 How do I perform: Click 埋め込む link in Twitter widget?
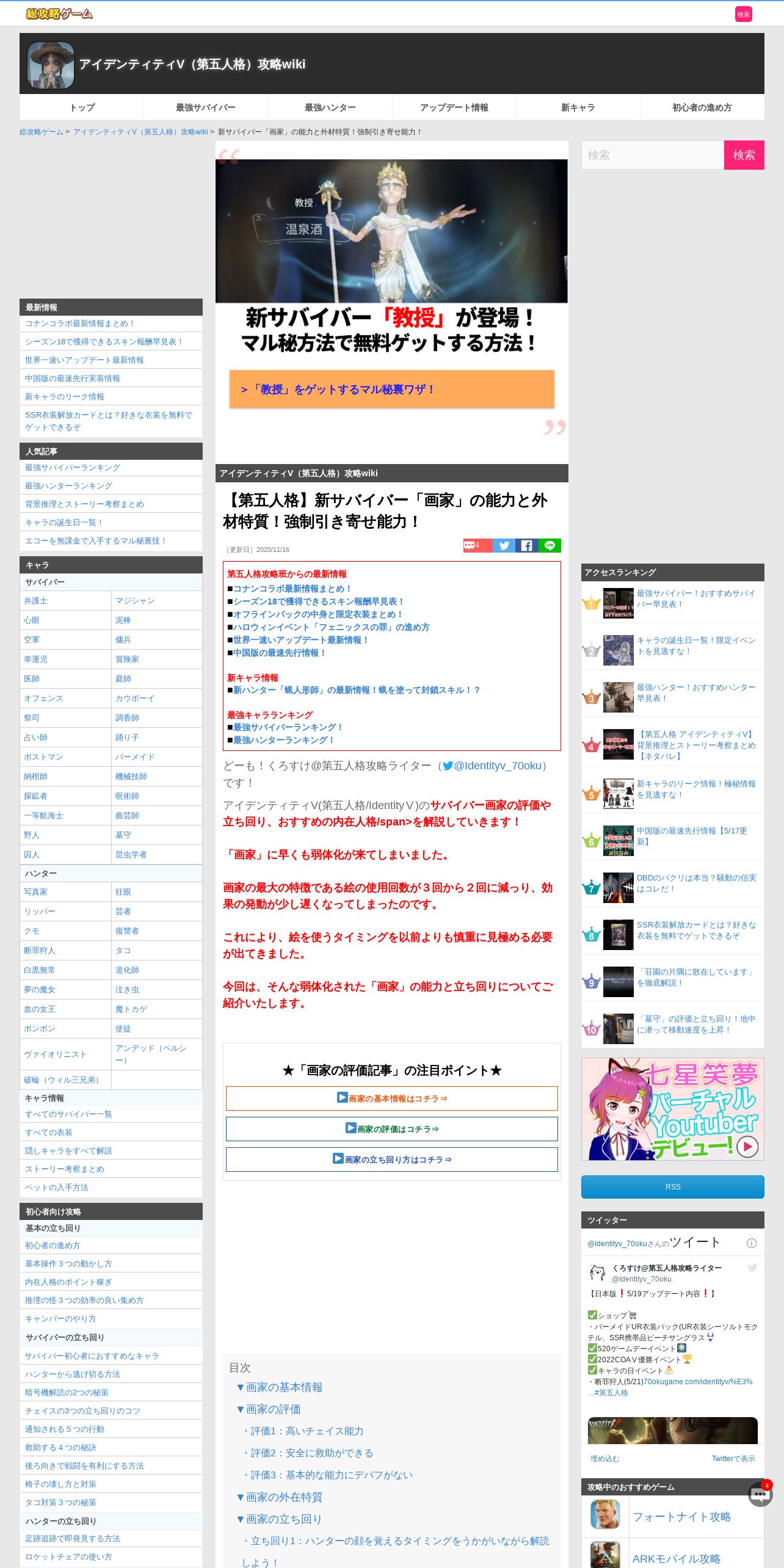click(x=604, y=1459)
